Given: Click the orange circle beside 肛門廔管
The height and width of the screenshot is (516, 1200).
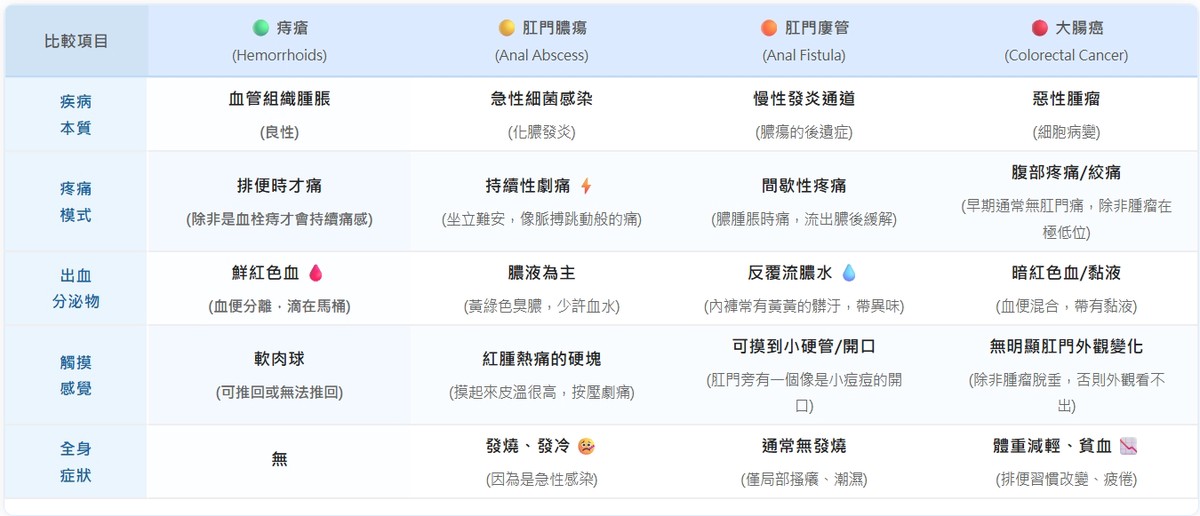Looking at the screenshot, I should (x=769, y=28).
